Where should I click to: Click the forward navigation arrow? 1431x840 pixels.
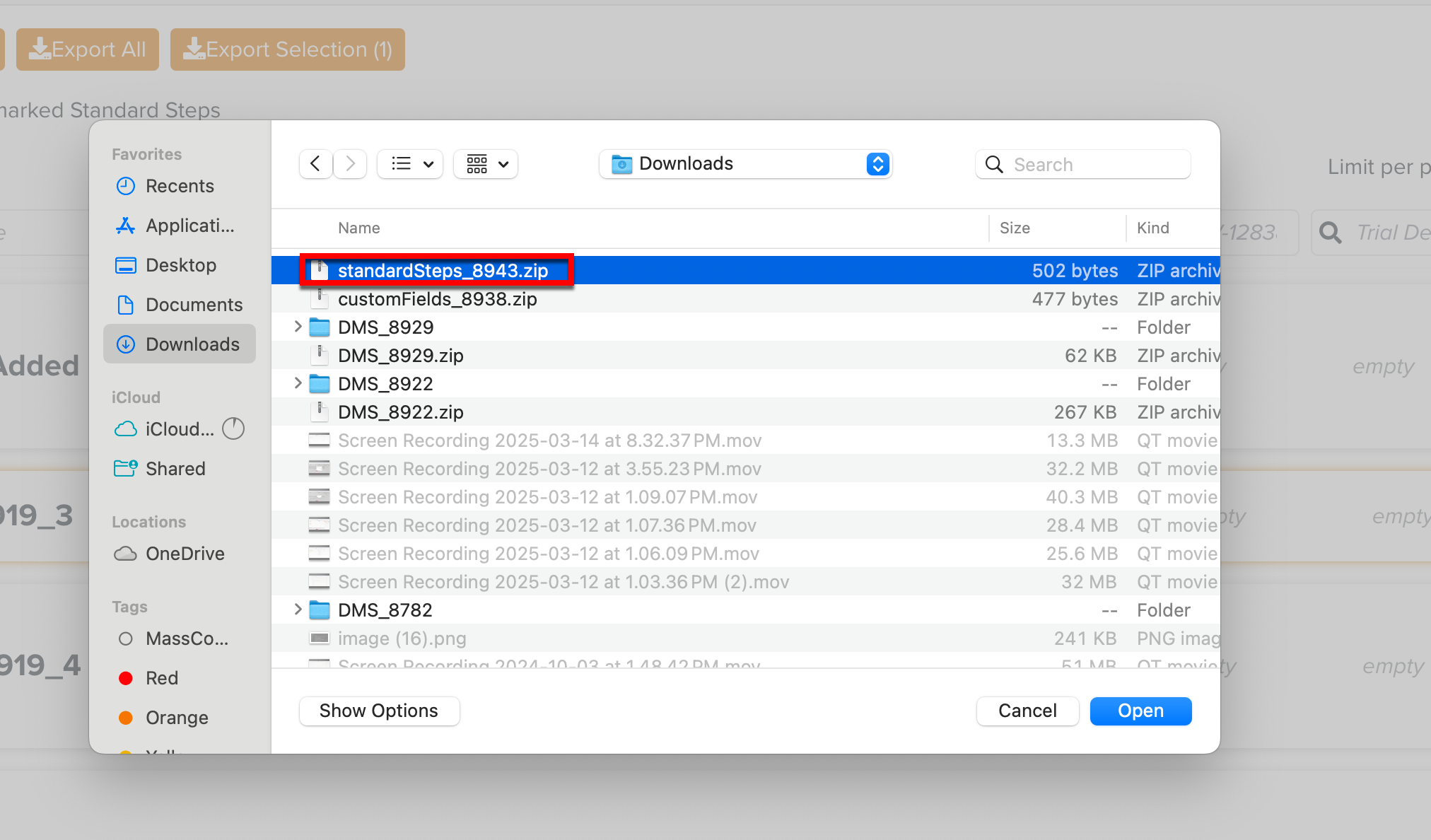(x=349, y=163)
